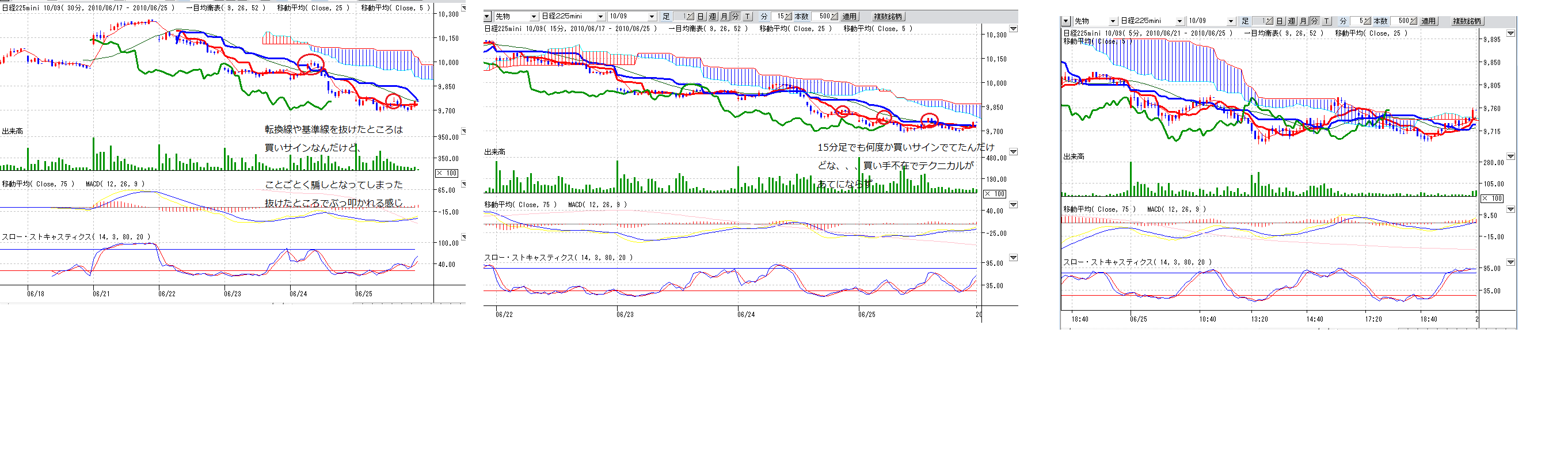Image resolution: width=1568 pixels, height=451 pixels.
Task: Select weekly (週) timeframe in middle chart toolbar
Action: (x=712, y=17)
